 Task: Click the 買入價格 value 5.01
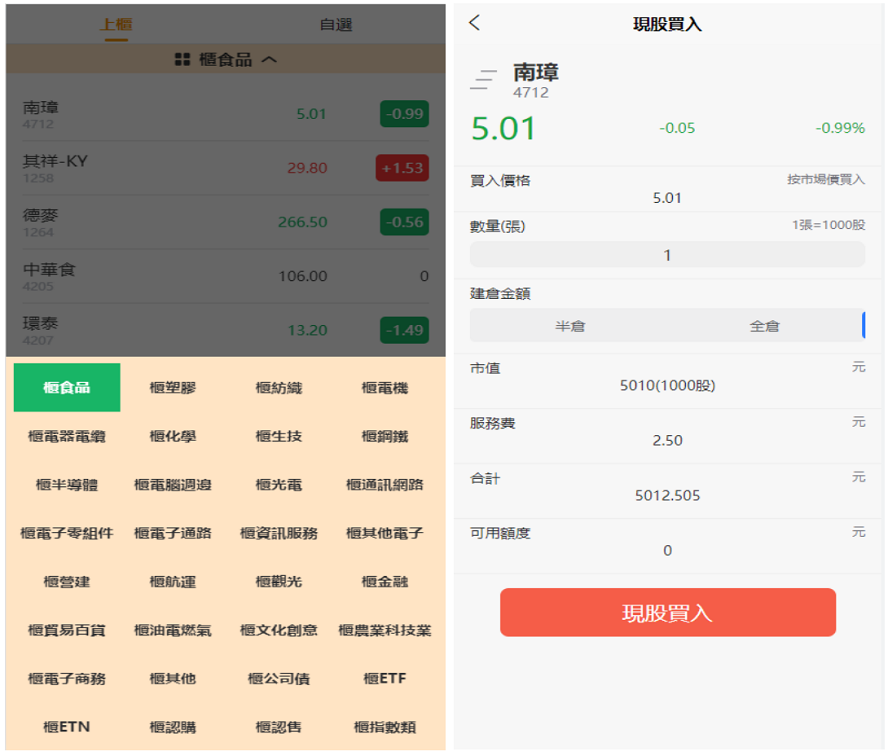(x=667, y=198)
